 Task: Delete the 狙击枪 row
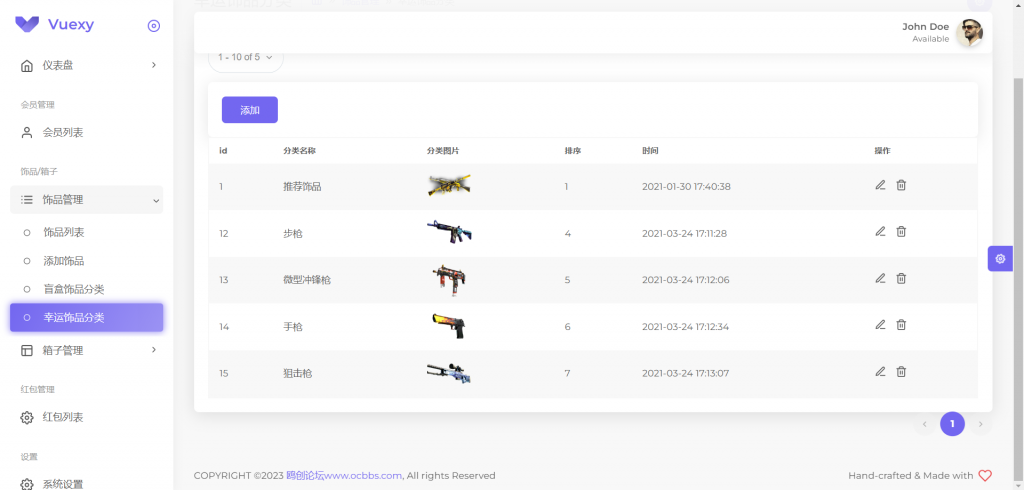tap(901, 372)
